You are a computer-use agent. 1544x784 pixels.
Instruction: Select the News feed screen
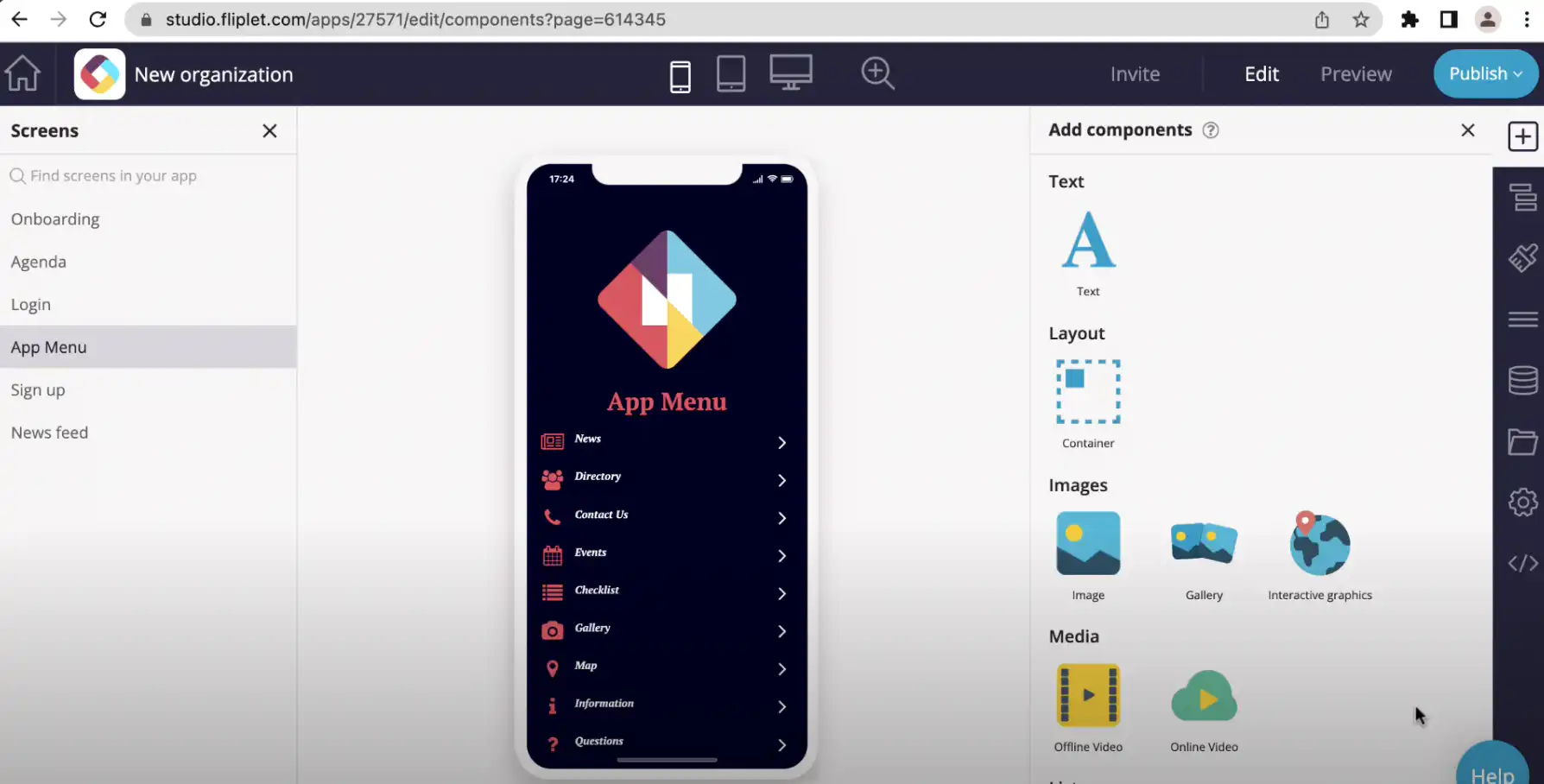point(149,433)
